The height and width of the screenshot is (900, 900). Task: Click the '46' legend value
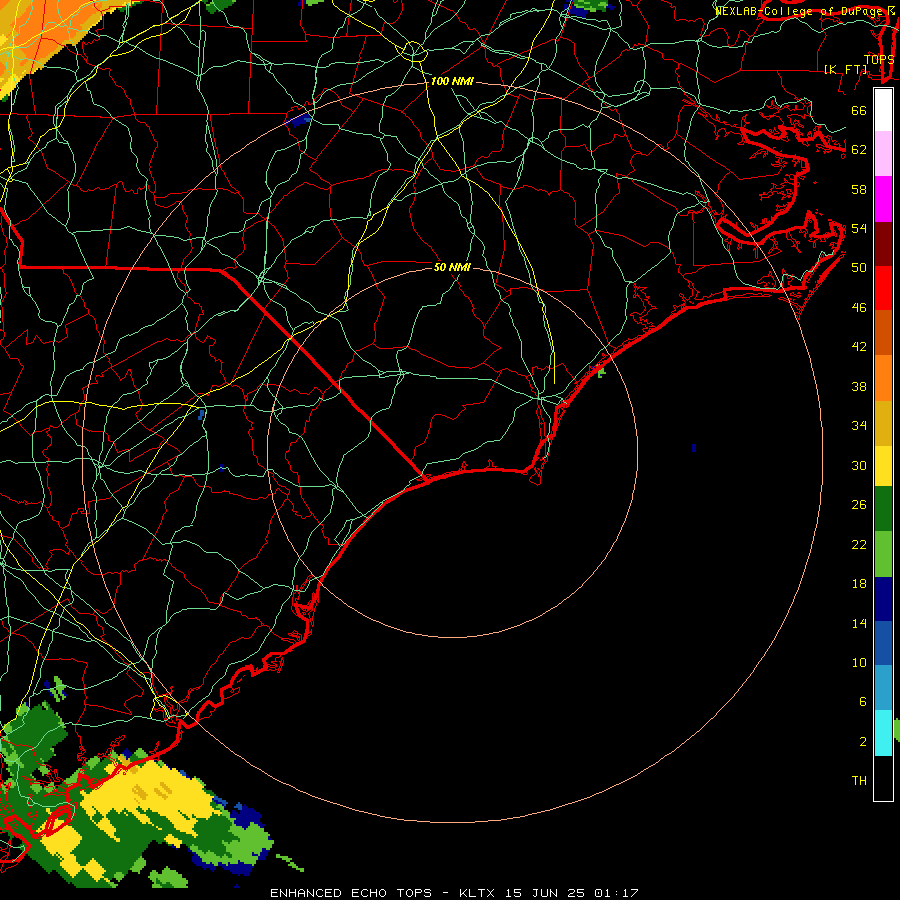859,308
